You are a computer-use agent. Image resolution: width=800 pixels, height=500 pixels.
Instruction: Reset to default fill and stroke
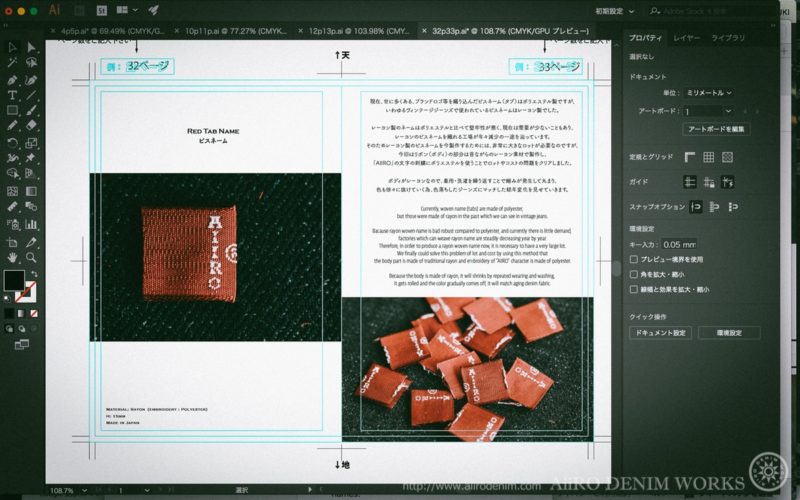[7, 298]
